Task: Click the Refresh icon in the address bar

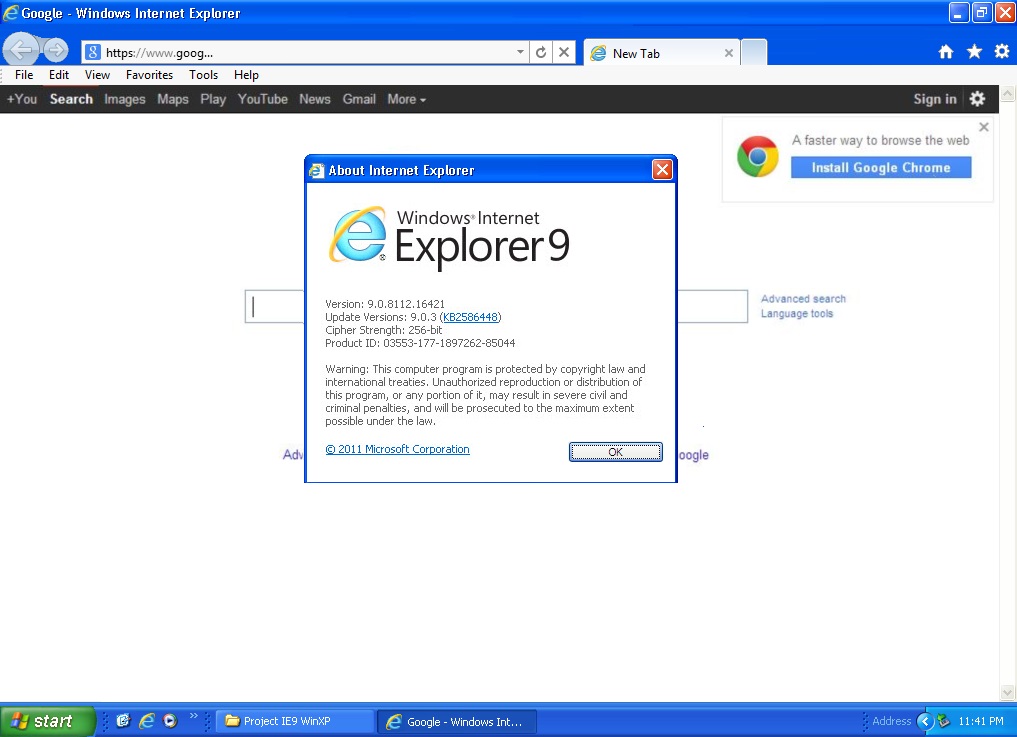Action: [x=541, y=53]
